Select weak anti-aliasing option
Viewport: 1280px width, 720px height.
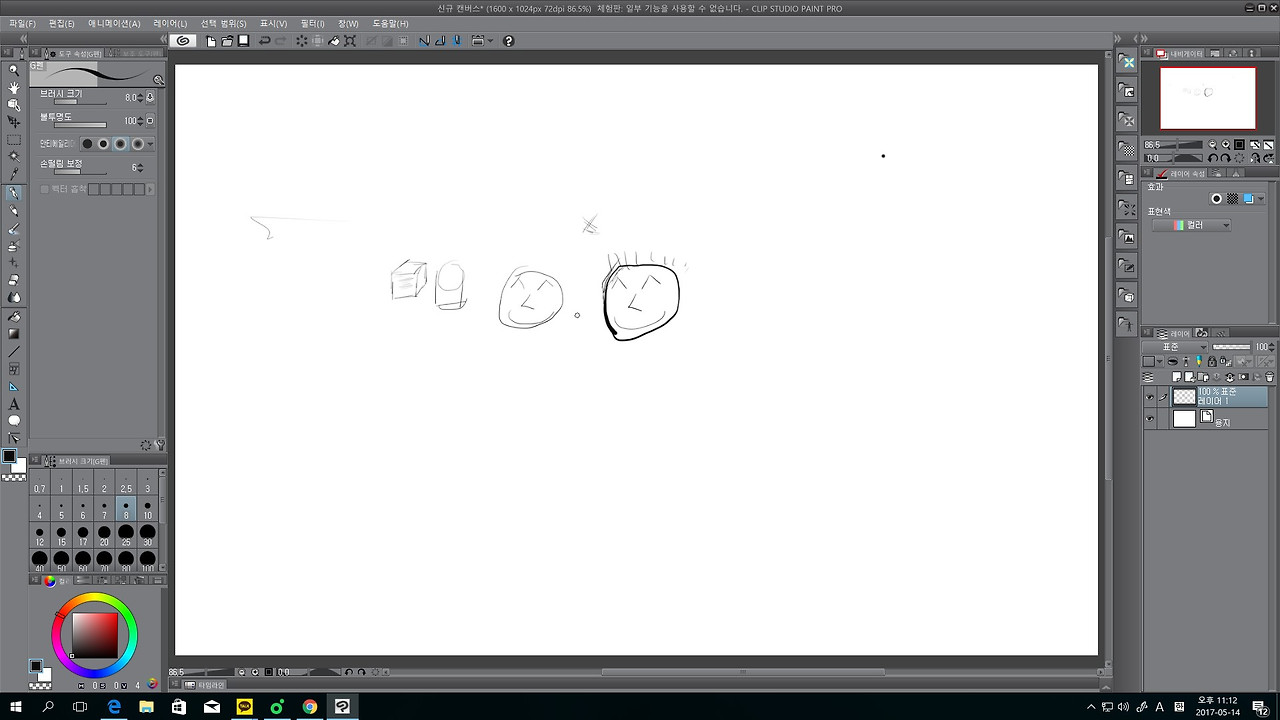click(104, 144)
